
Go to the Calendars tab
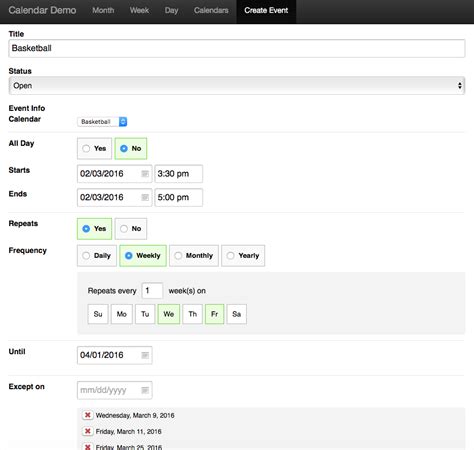(x=211, y=10)
